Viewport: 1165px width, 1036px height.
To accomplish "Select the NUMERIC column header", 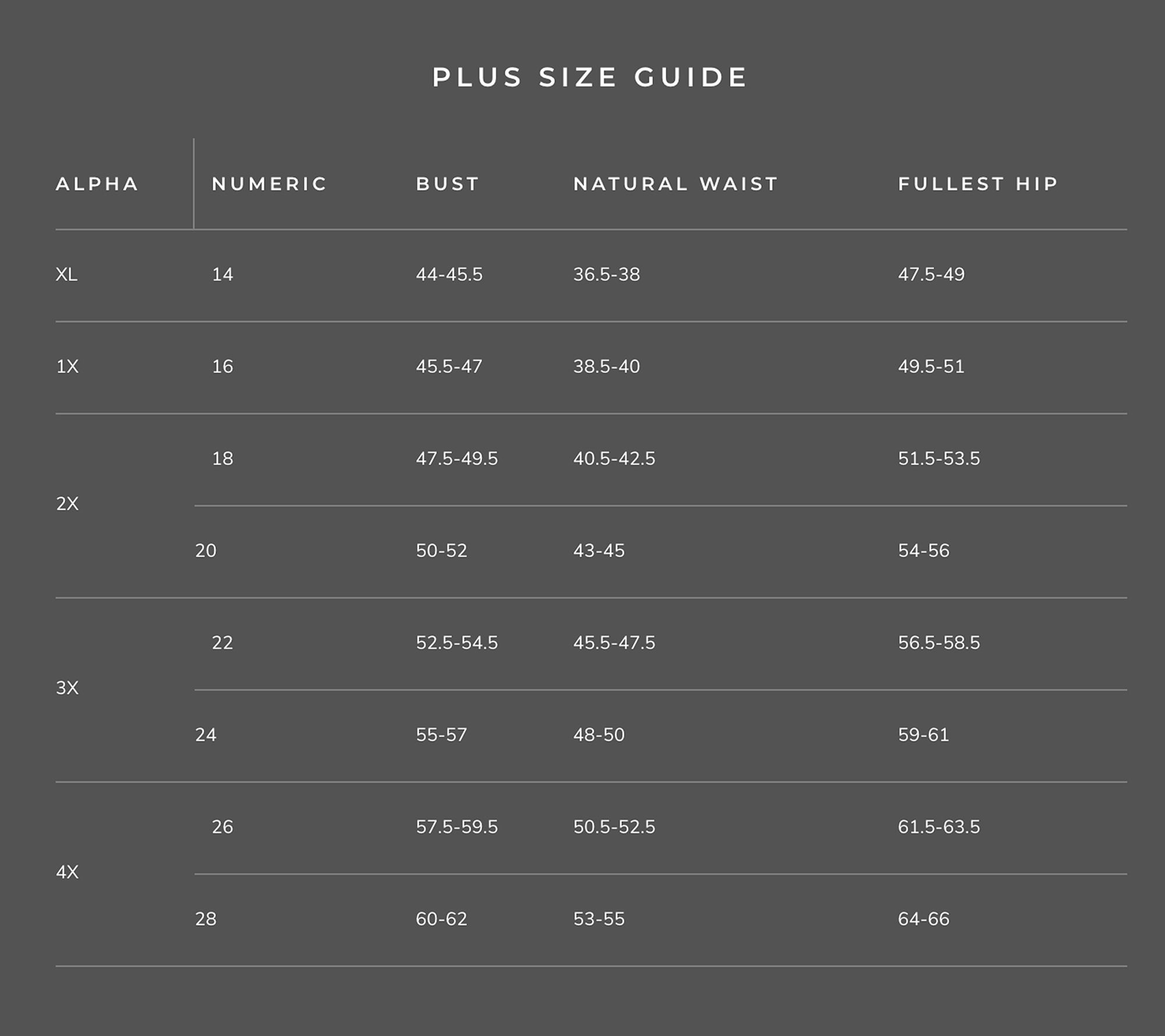I will click(269, 184).
